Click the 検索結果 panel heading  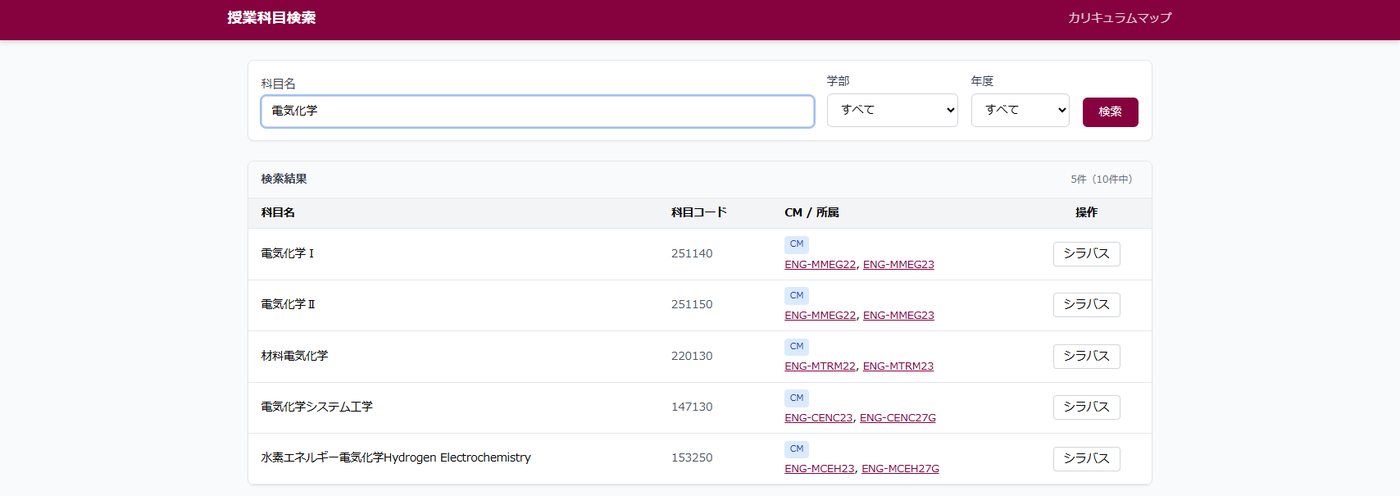284,179
